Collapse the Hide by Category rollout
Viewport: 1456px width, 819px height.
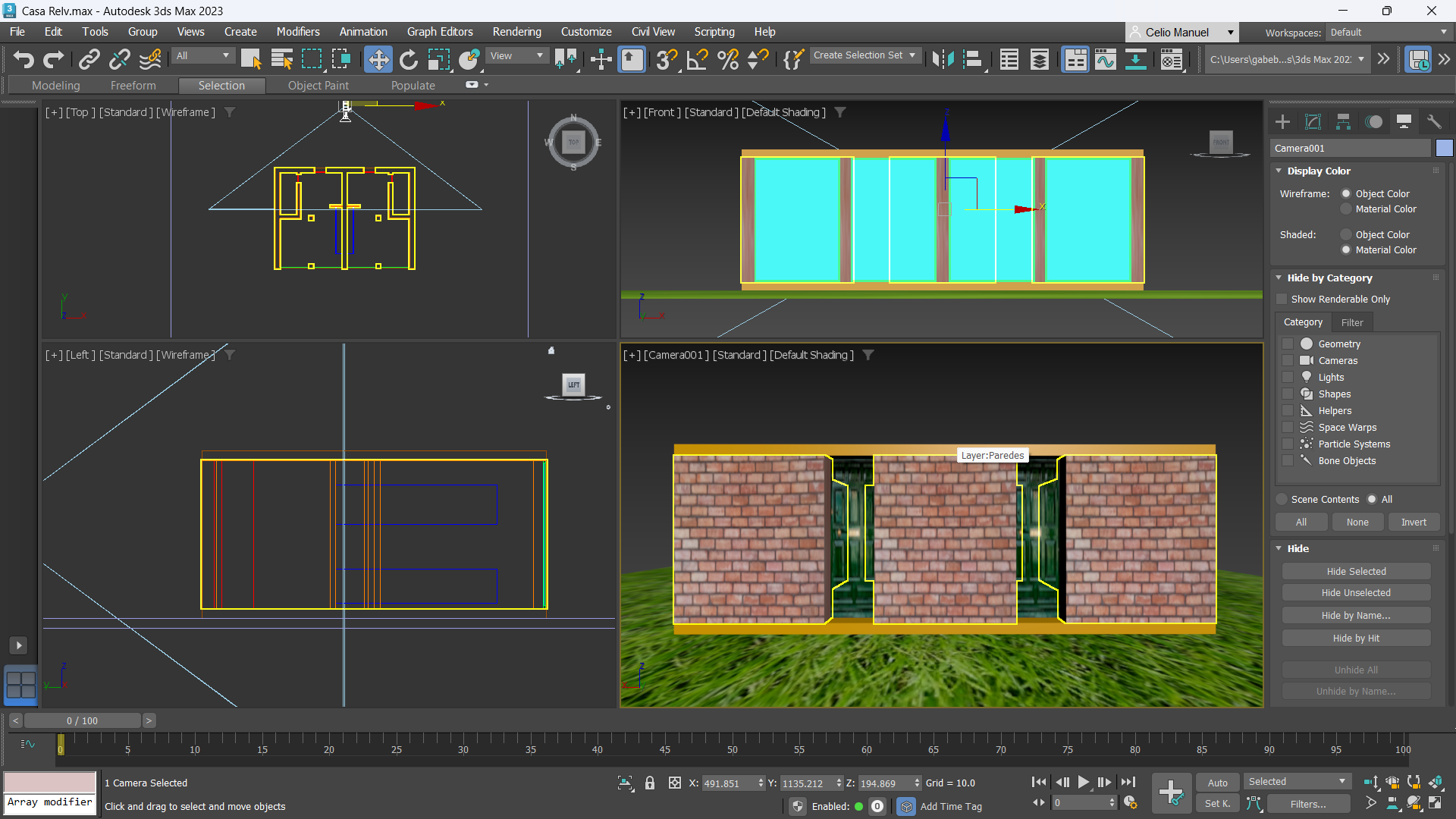(x=1279, y=278)
